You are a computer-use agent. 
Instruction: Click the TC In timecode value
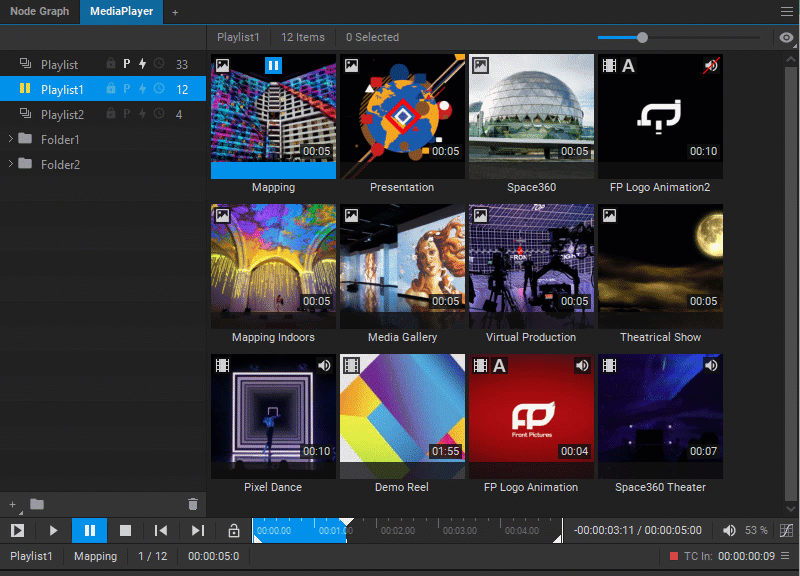(746, 556)
